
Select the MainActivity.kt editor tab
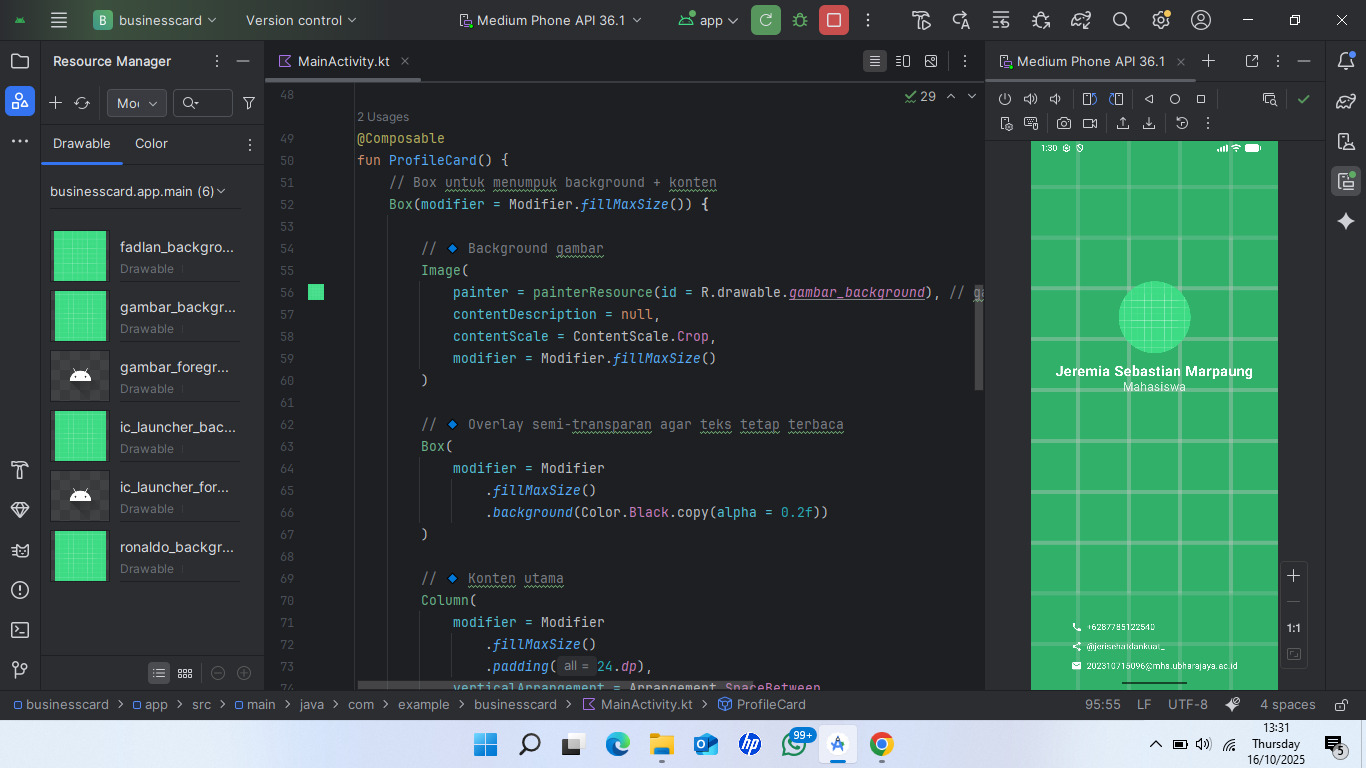343,61
